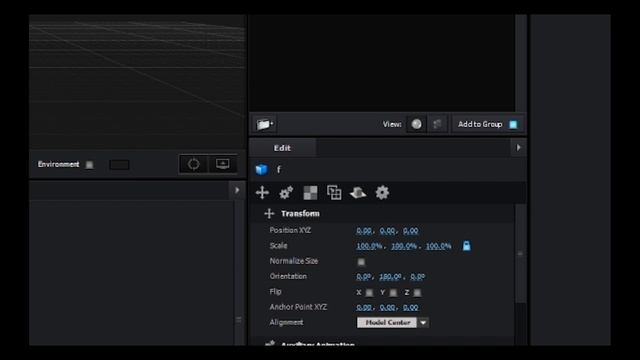The image size is (640, 360).
Task: Edit Position Y value
Action: (x=387, y=231)
